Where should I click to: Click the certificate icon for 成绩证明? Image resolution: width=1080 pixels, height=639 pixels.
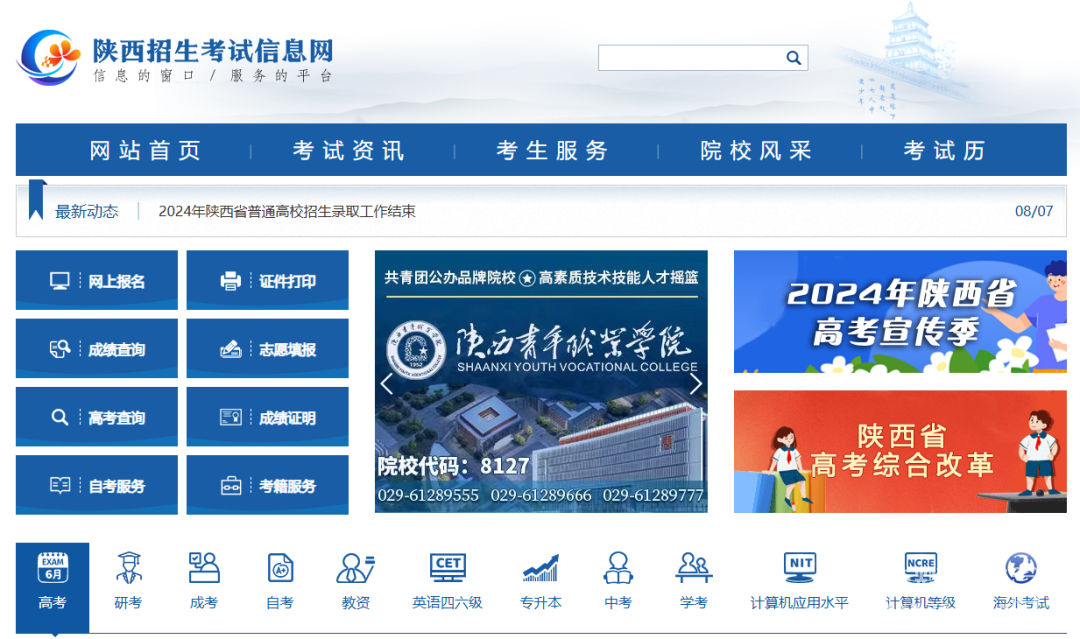click(231, 417)
